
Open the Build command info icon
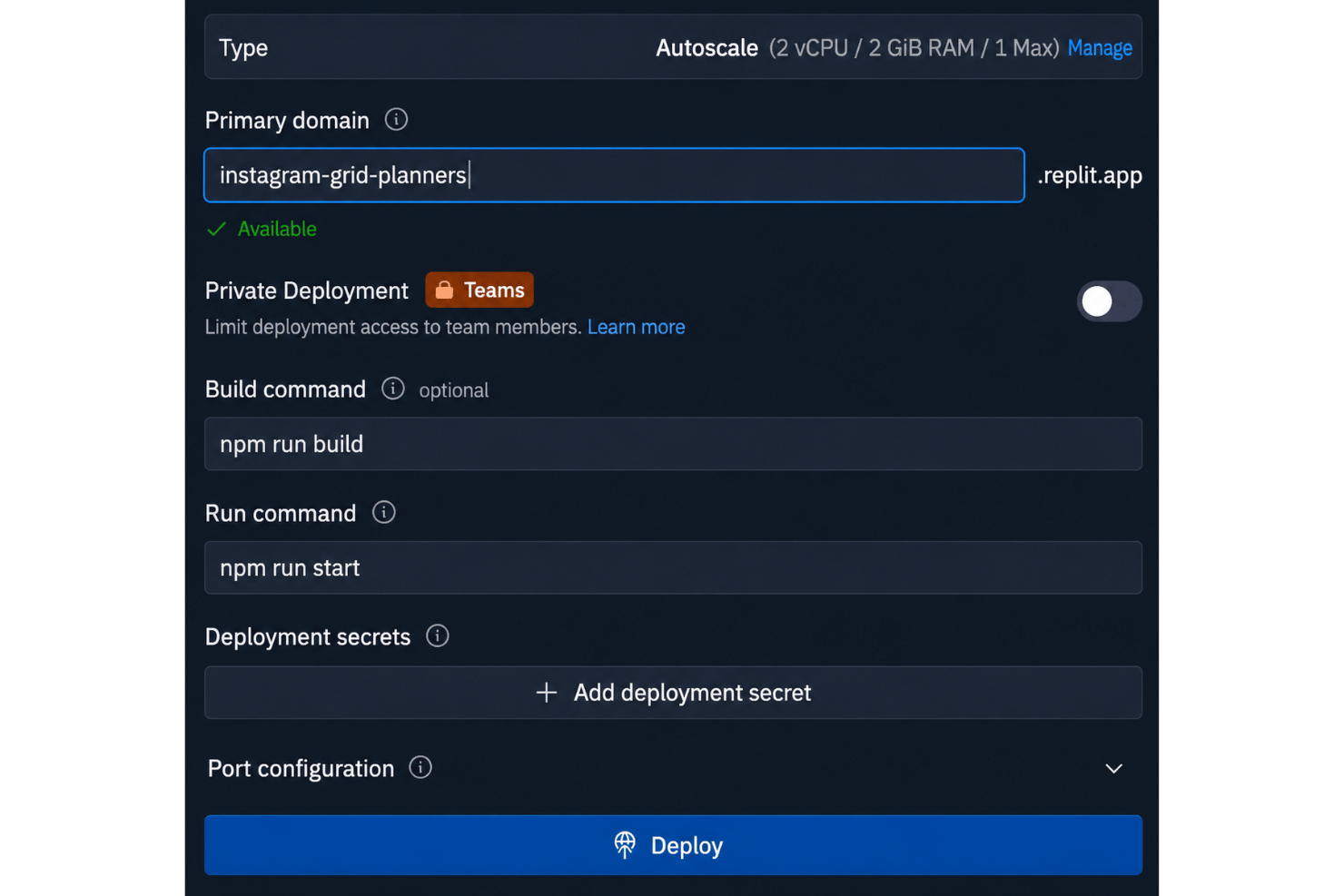[x=392, y=389]
